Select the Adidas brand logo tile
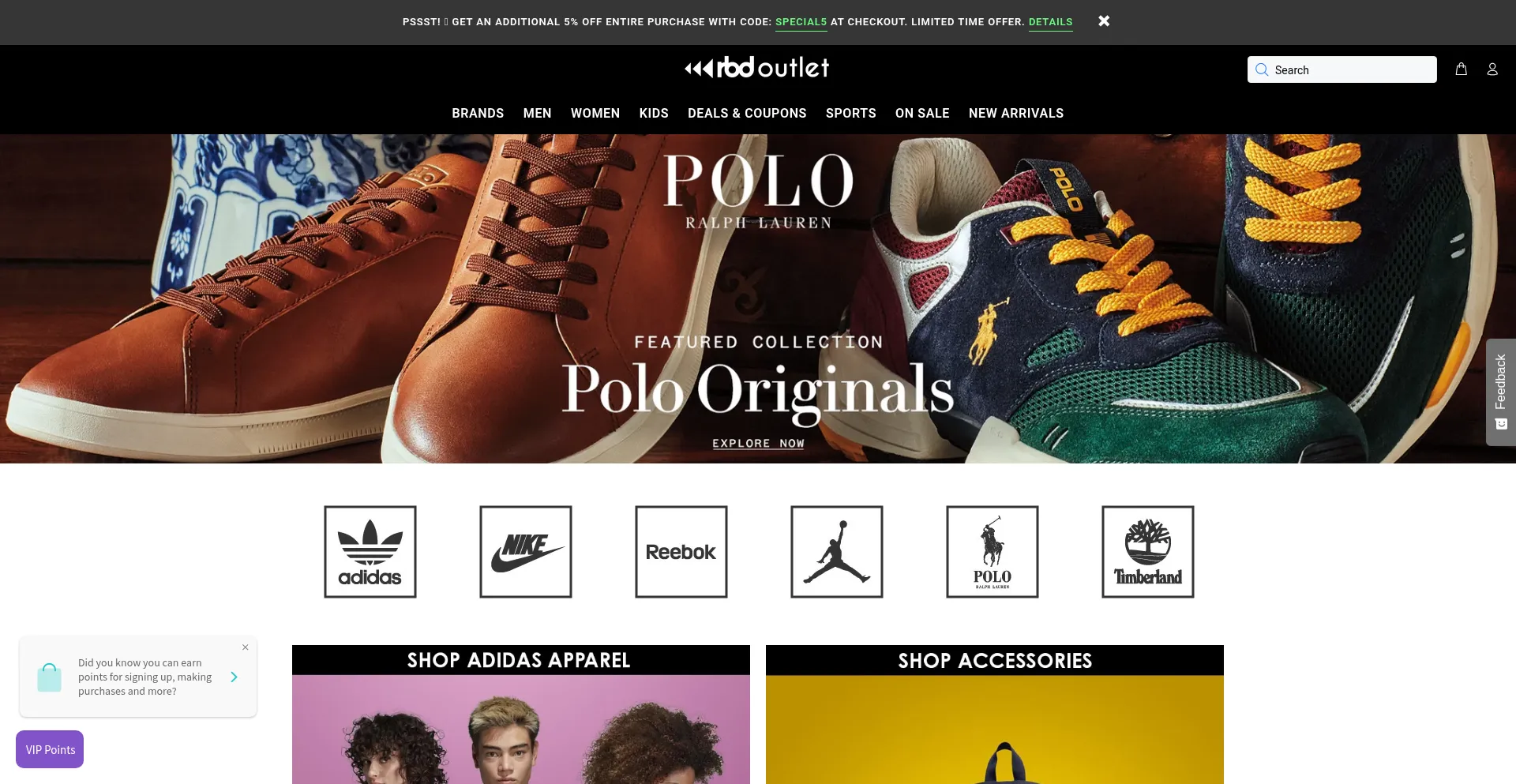 [x=370, y=552]
